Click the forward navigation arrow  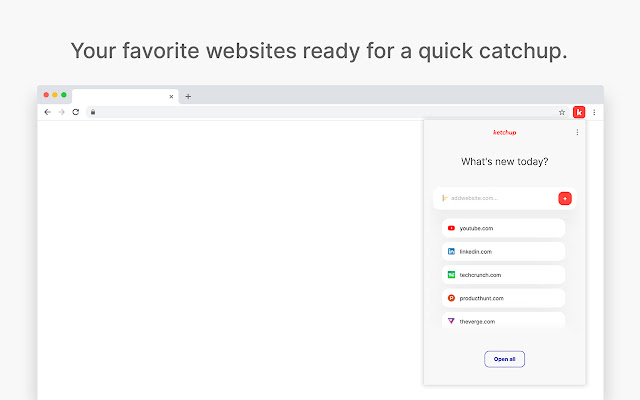[61, 112]
